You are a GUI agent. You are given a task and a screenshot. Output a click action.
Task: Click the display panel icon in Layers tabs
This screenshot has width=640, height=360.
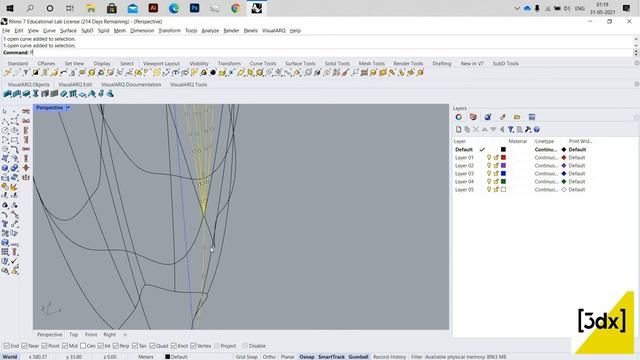[532, 117]
